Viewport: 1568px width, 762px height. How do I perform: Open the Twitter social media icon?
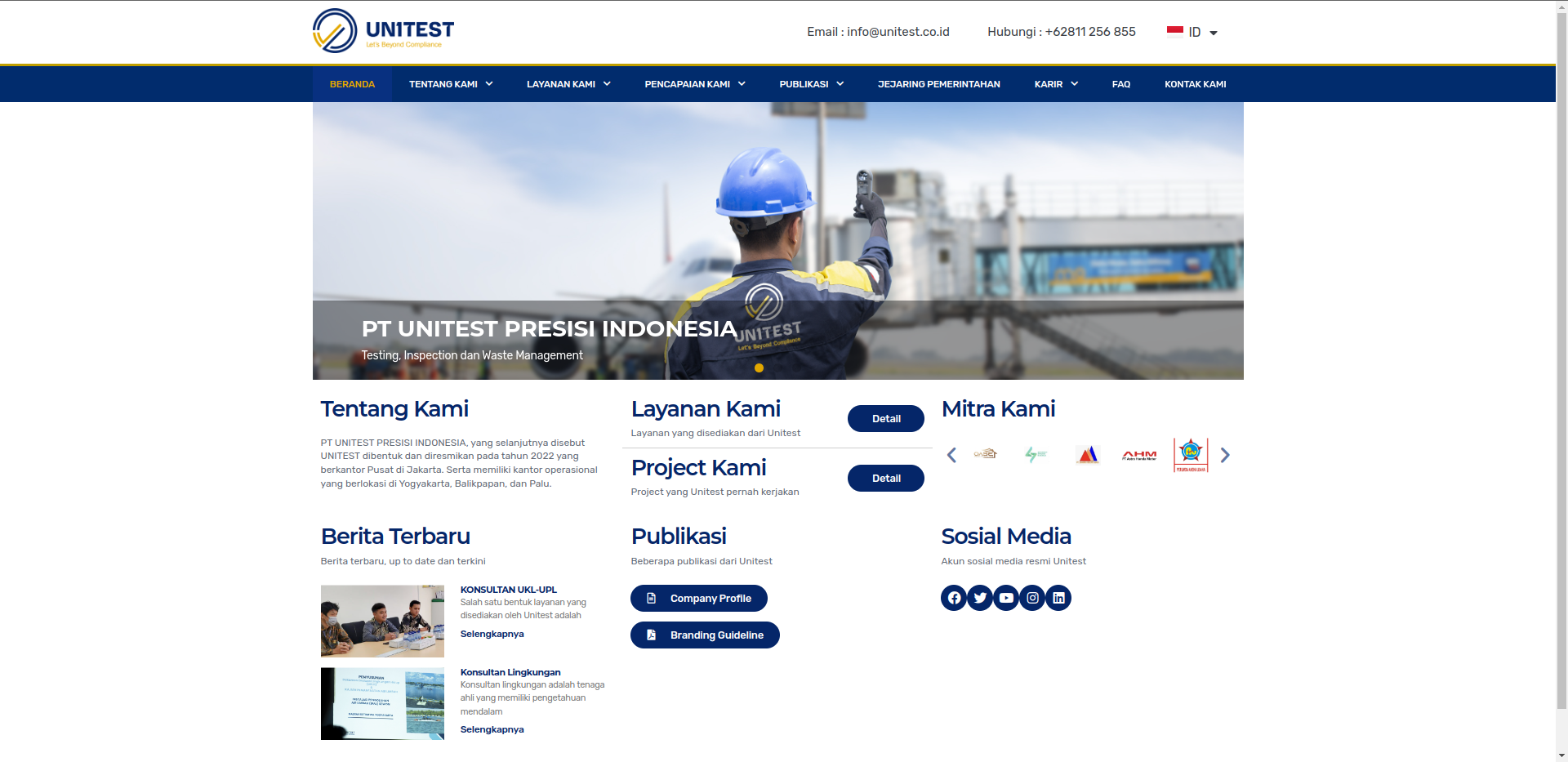click(x=980, y=598)
